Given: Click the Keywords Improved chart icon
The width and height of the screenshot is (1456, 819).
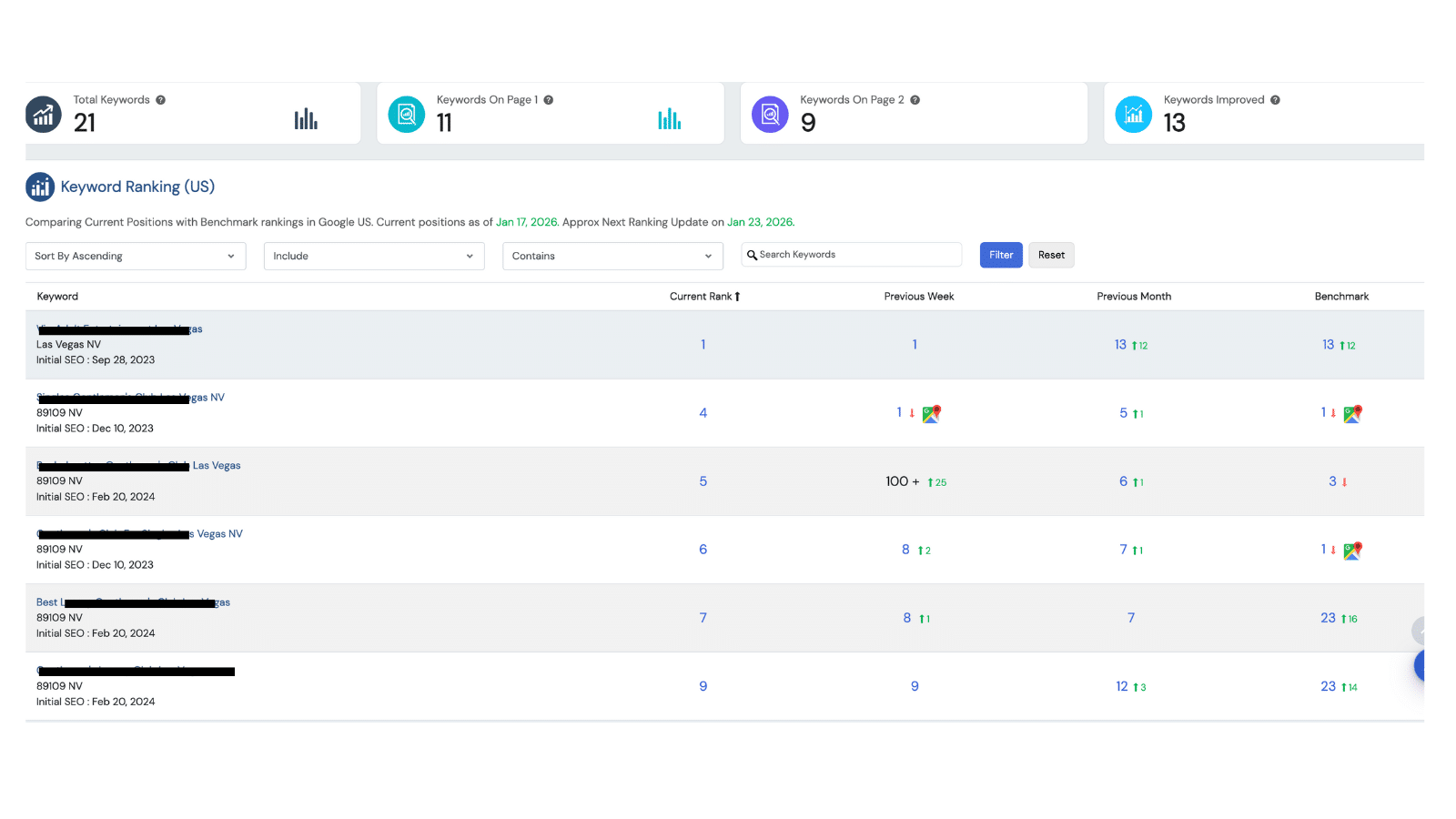Looking at the screenshot, I should click(1134, 115).
